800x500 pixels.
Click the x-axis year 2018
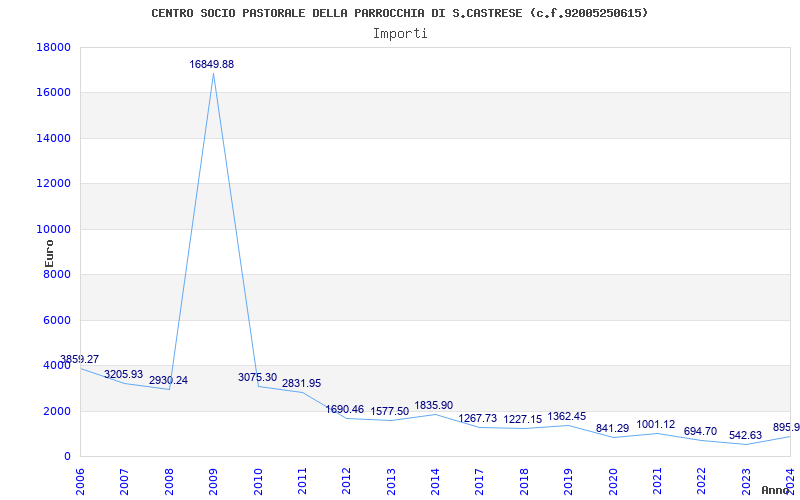coord(524,481)
